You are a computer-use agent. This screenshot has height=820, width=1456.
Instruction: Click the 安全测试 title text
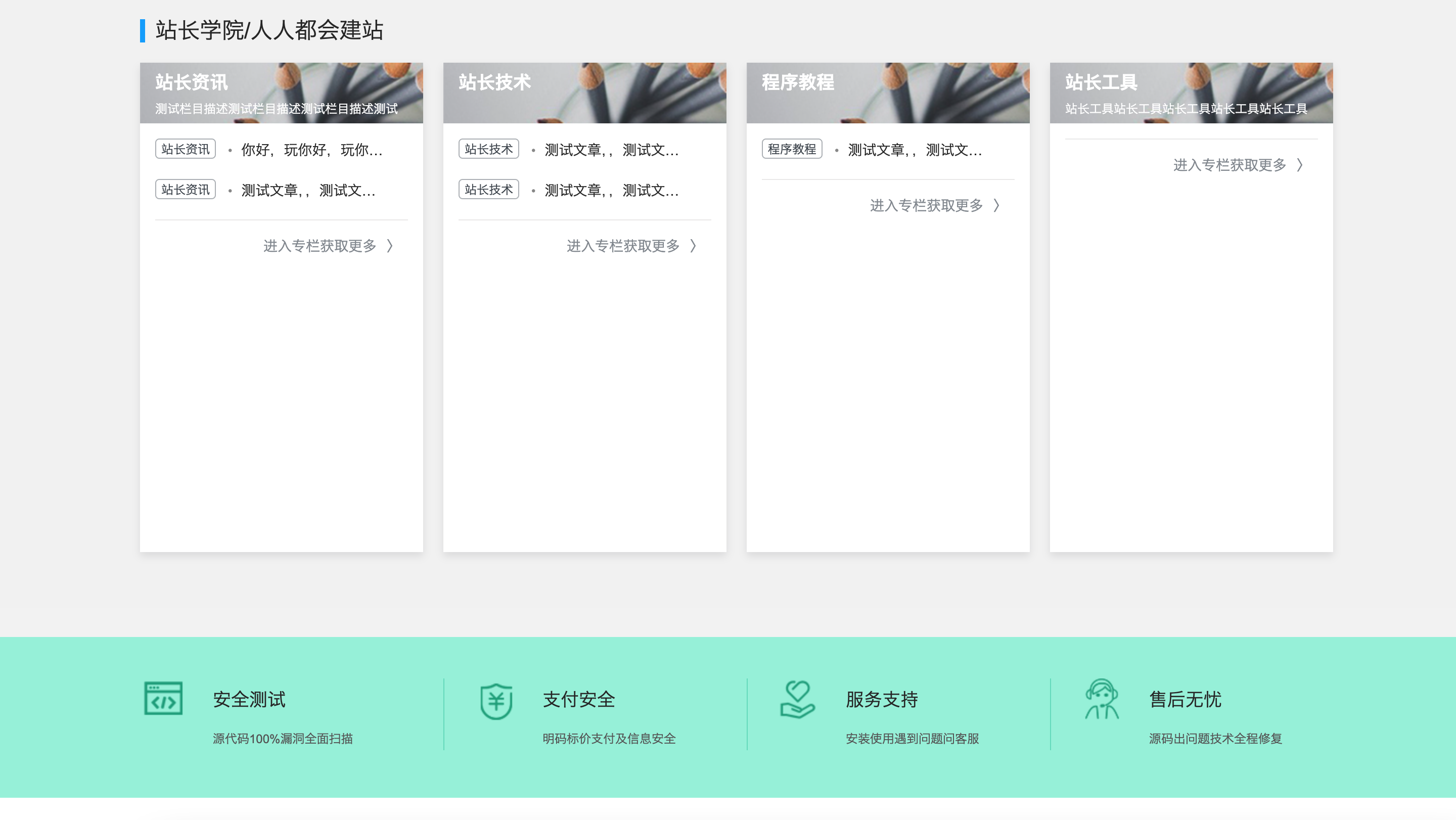pos(249,700)
